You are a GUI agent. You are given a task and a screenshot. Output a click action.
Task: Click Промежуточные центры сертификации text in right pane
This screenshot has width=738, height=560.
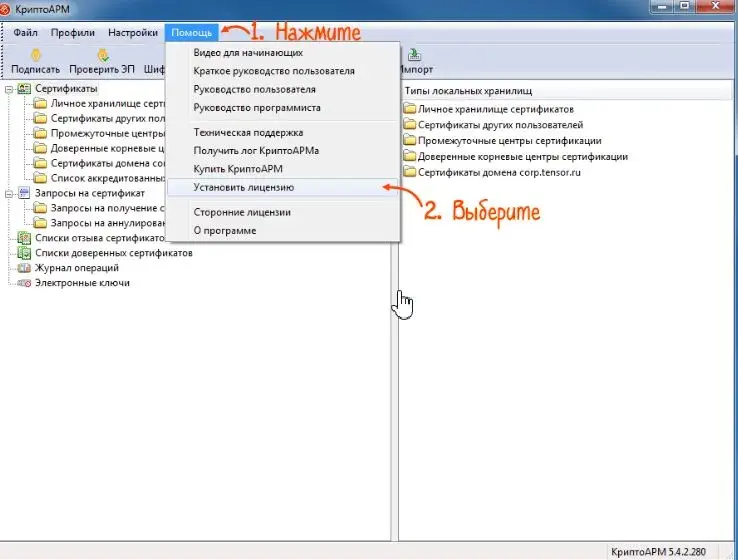point(509,141)
